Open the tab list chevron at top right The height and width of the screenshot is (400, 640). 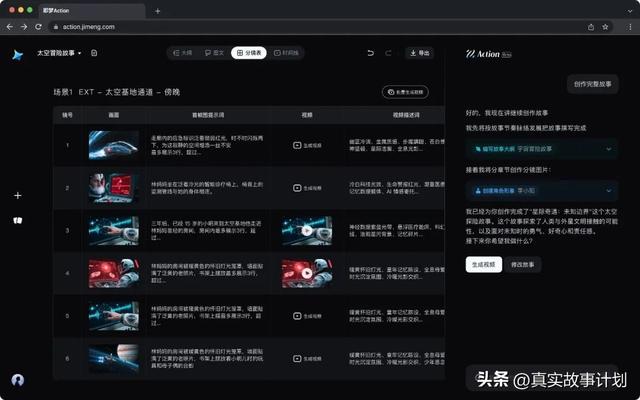[x=630, y=11]
